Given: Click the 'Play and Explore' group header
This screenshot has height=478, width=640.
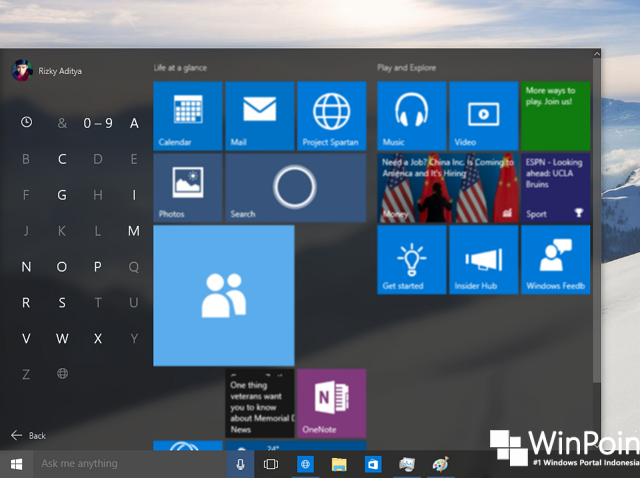Looking at the screenshot, I should (407, 68).
